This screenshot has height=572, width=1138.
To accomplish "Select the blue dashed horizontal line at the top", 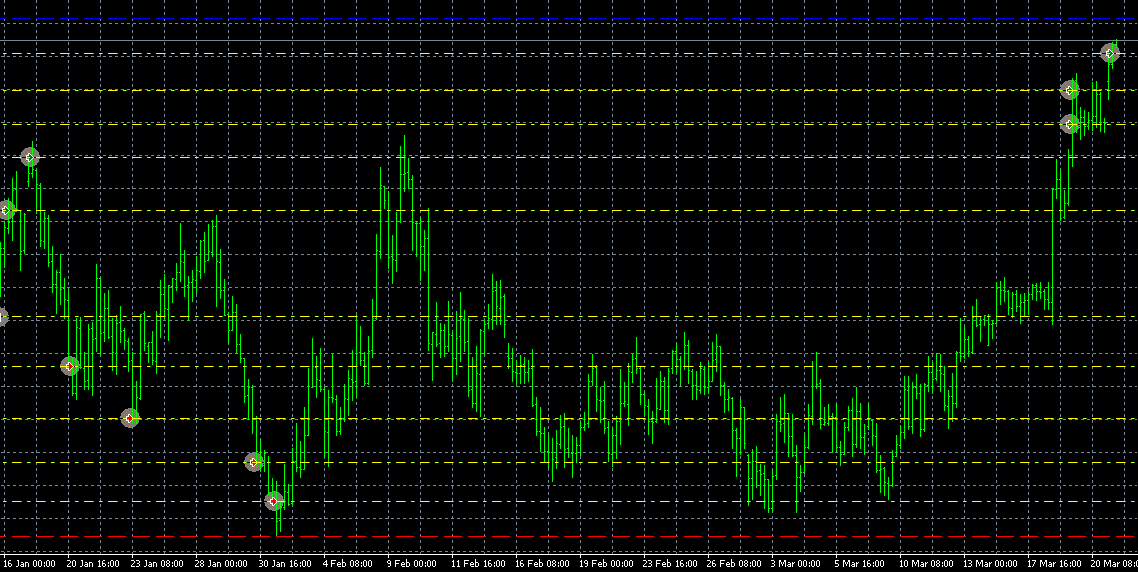I will 569,18.
